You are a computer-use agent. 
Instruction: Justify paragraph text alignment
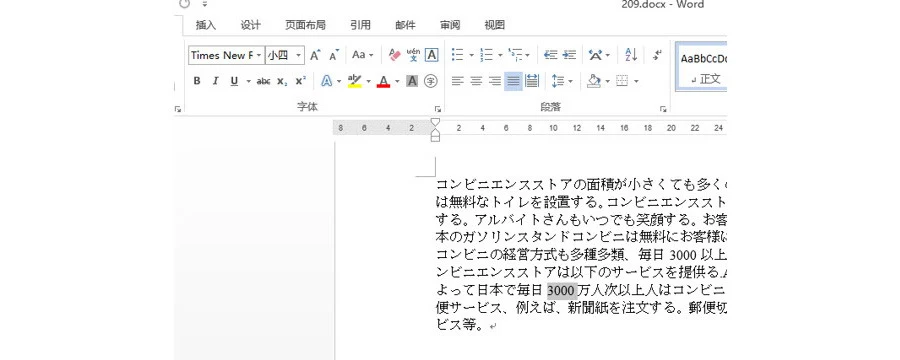(x=513, y=82)
